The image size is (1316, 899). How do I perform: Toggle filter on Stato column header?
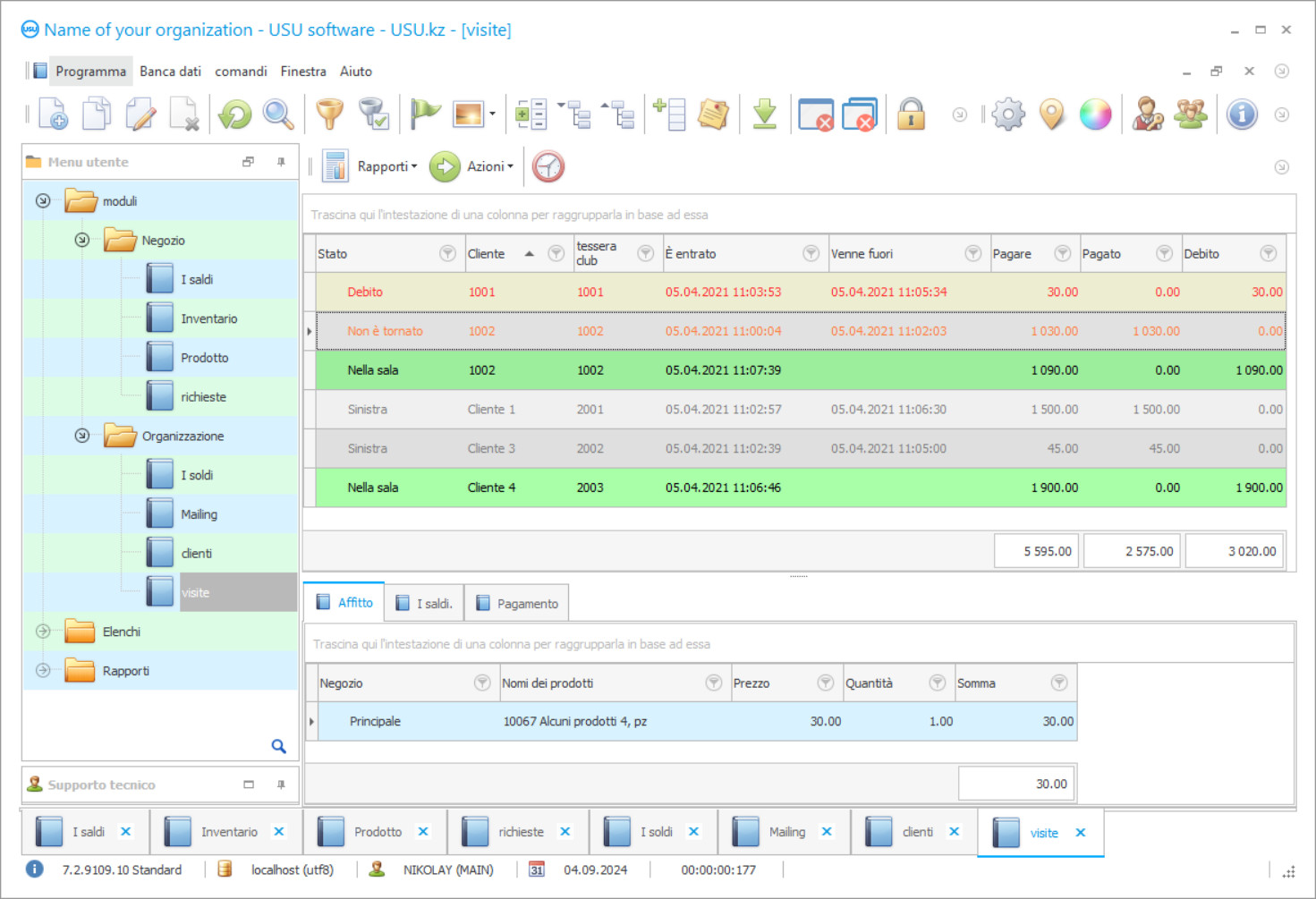click(x=447, y=254)
